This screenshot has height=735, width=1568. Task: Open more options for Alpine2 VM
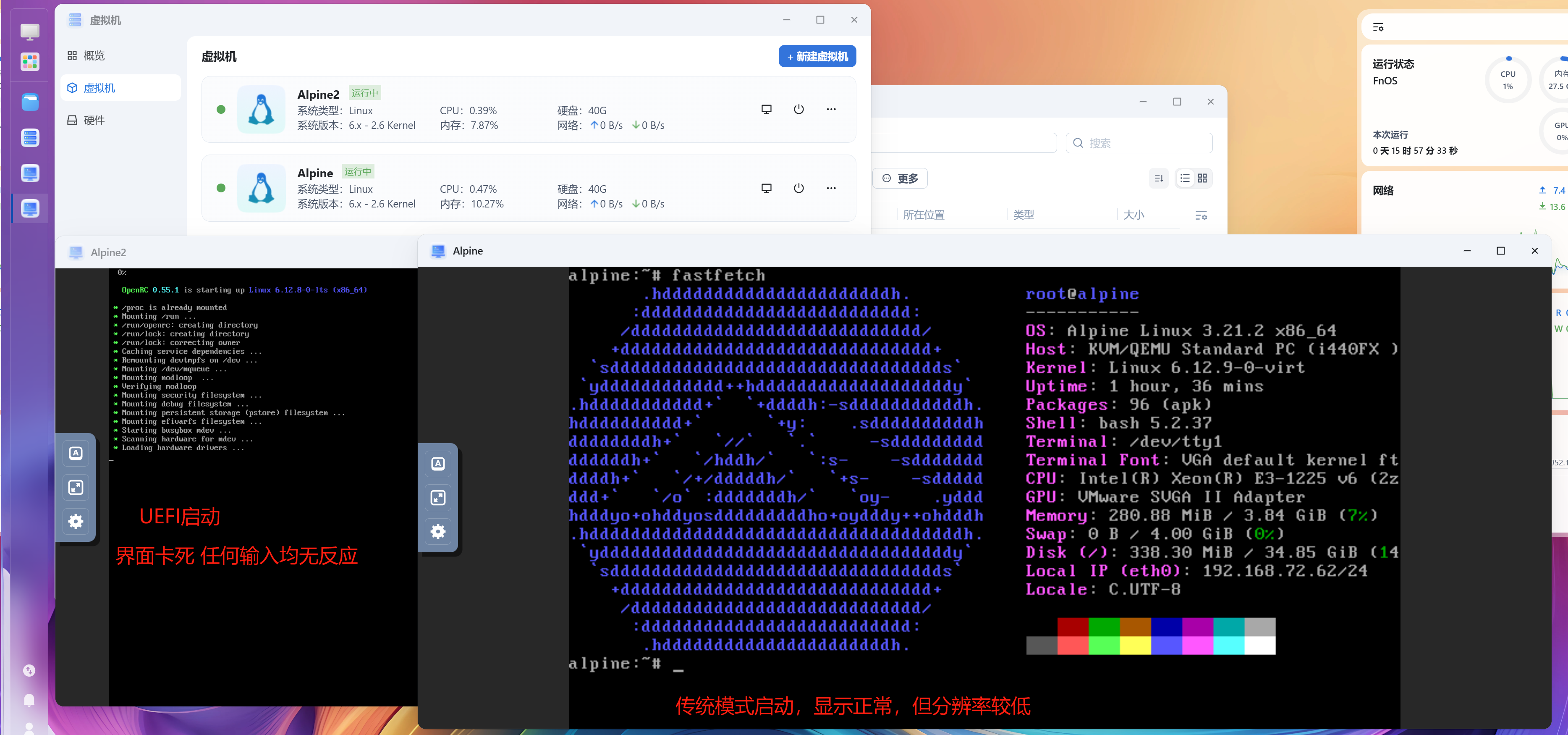tap(831, 109)
